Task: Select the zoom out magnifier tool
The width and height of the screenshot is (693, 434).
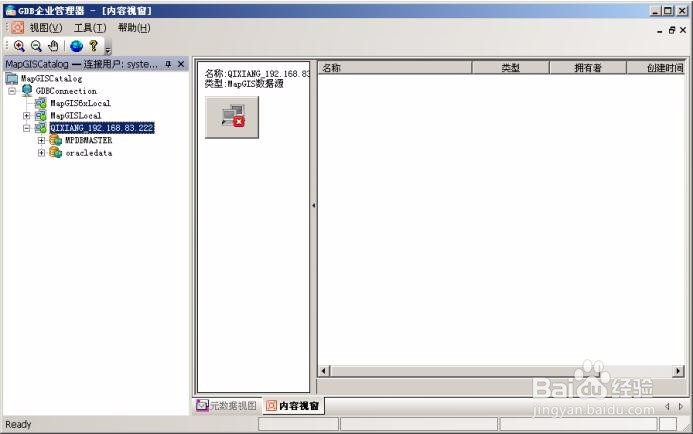Action: point(36,46)
